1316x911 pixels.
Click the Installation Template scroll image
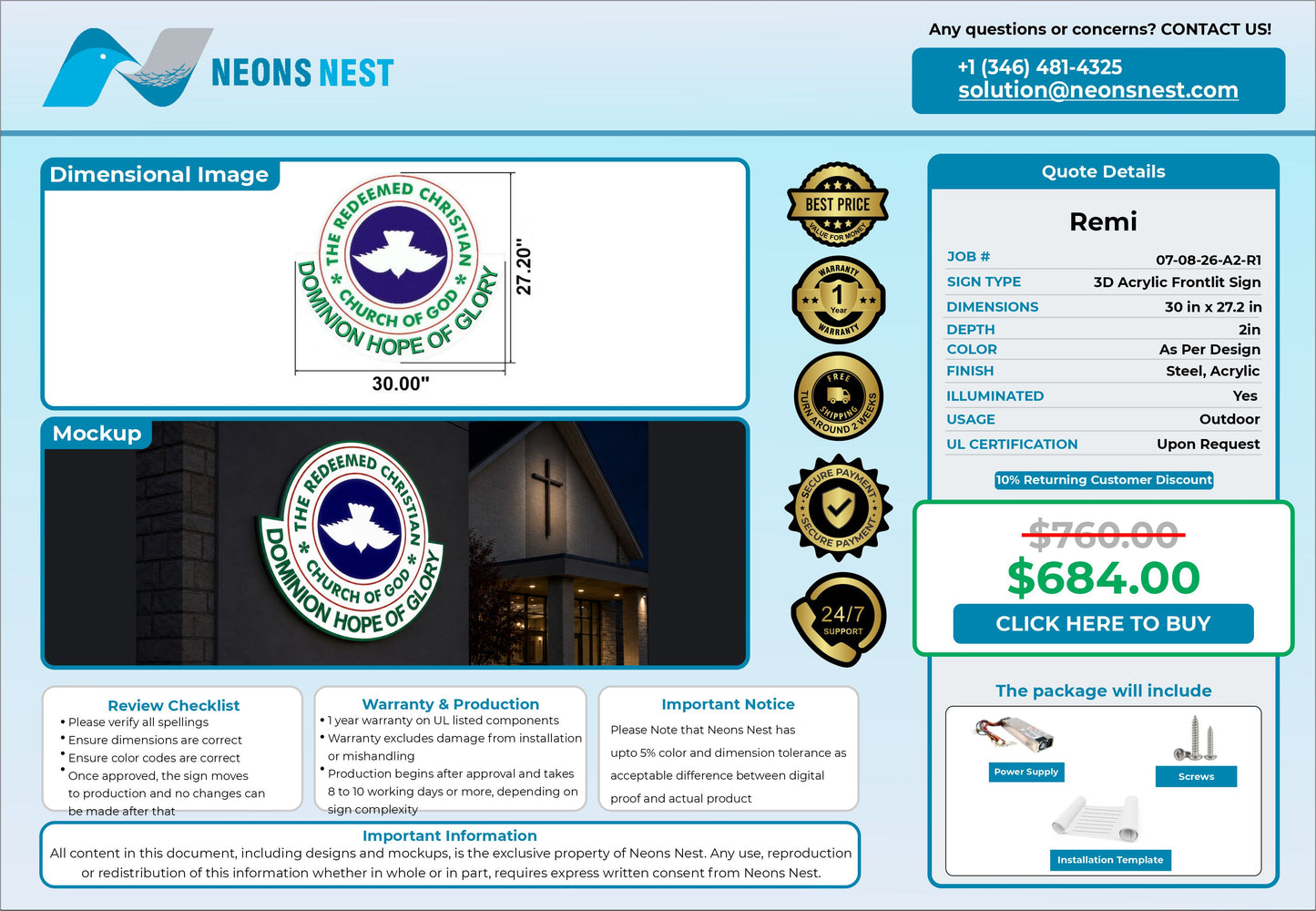pos(1097,818)
